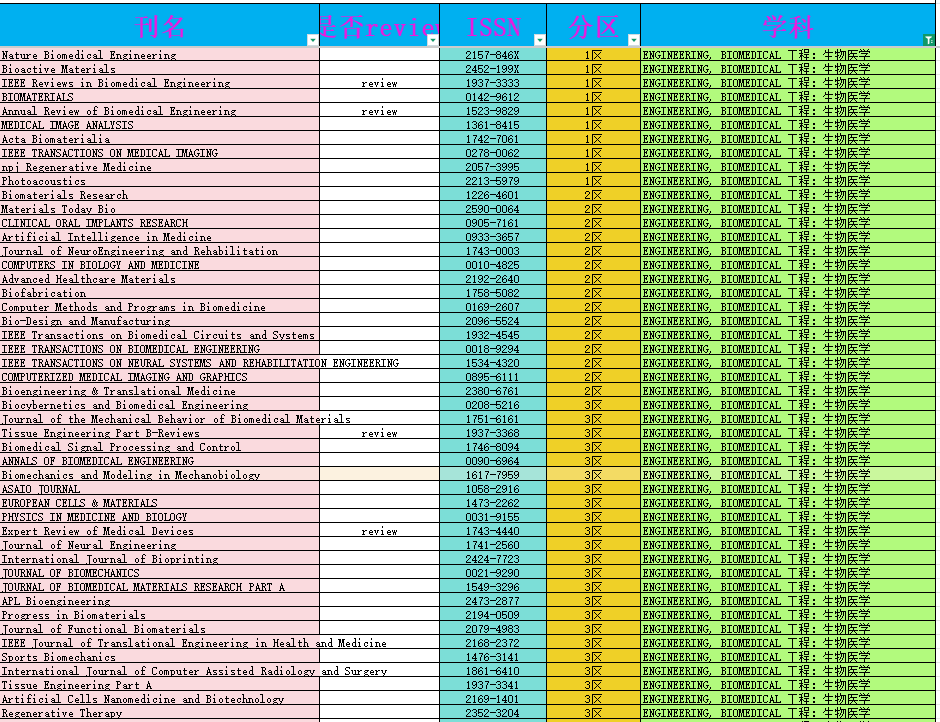Click 1区 cell in Photoacoustics row
Screen dimensions: 940x722
[x=593, y=180]
